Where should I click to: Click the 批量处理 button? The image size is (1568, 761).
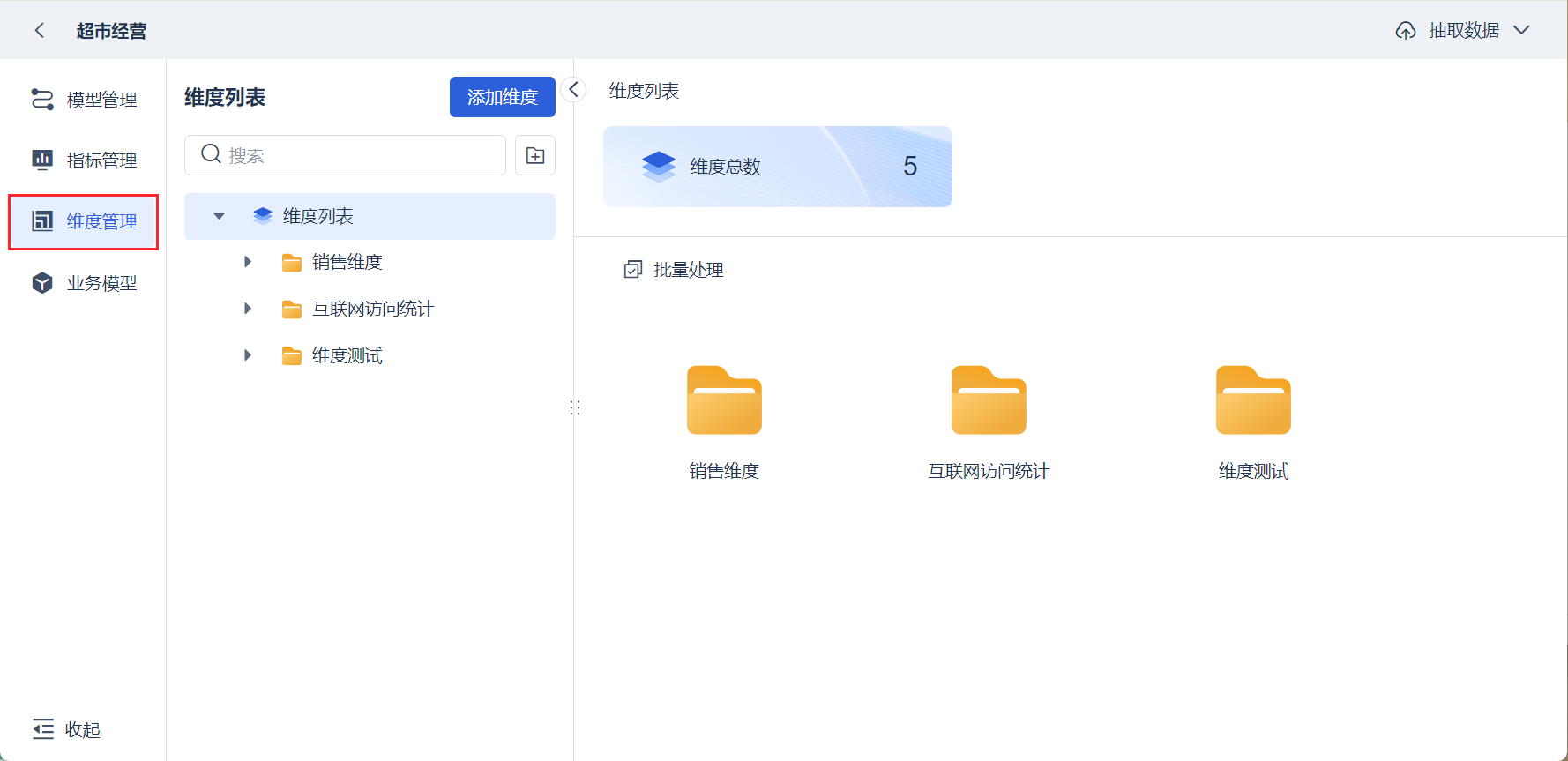(x=674, y=270)
